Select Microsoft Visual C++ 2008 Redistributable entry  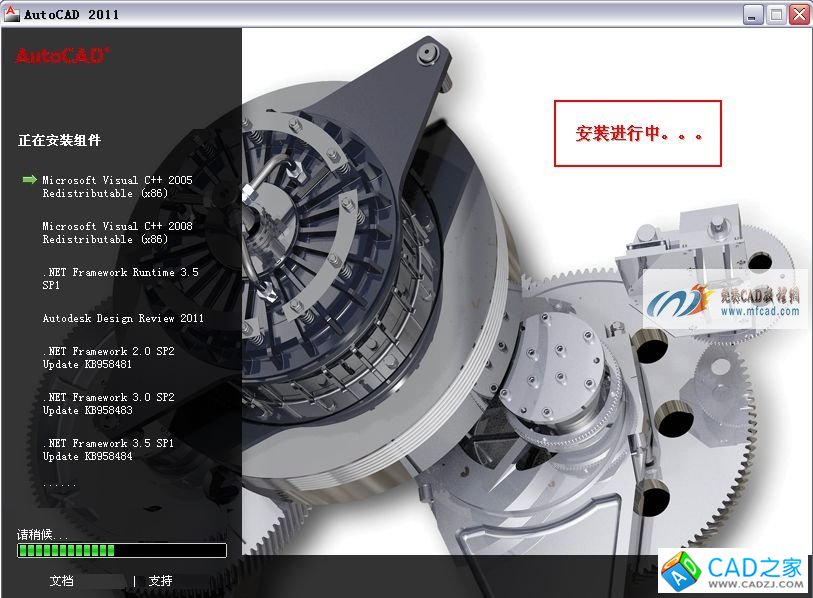click(x=117, y=233)
